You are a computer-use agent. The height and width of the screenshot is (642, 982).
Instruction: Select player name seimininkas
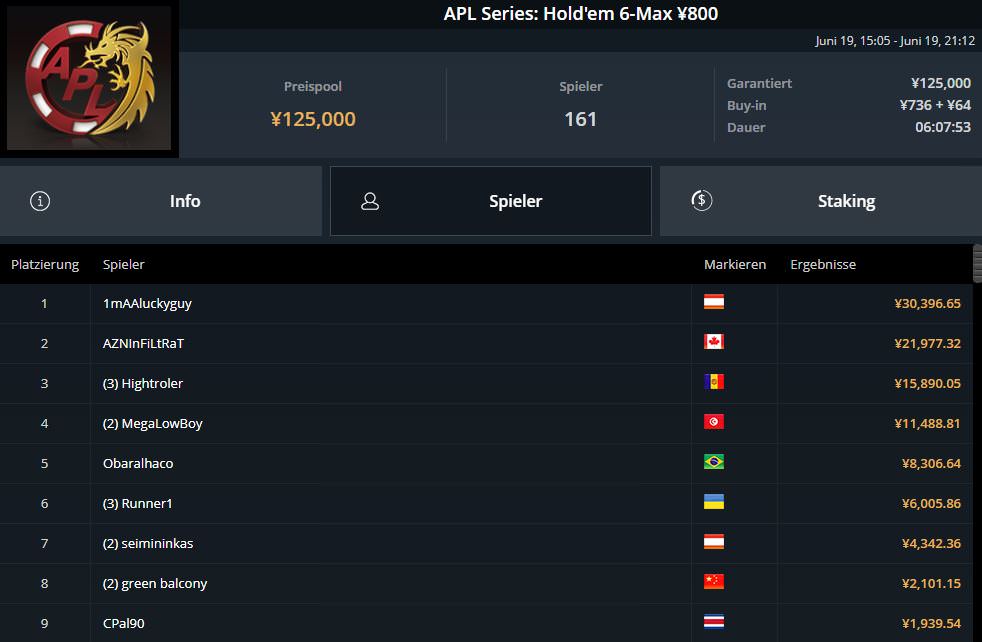tap(157, 543)
